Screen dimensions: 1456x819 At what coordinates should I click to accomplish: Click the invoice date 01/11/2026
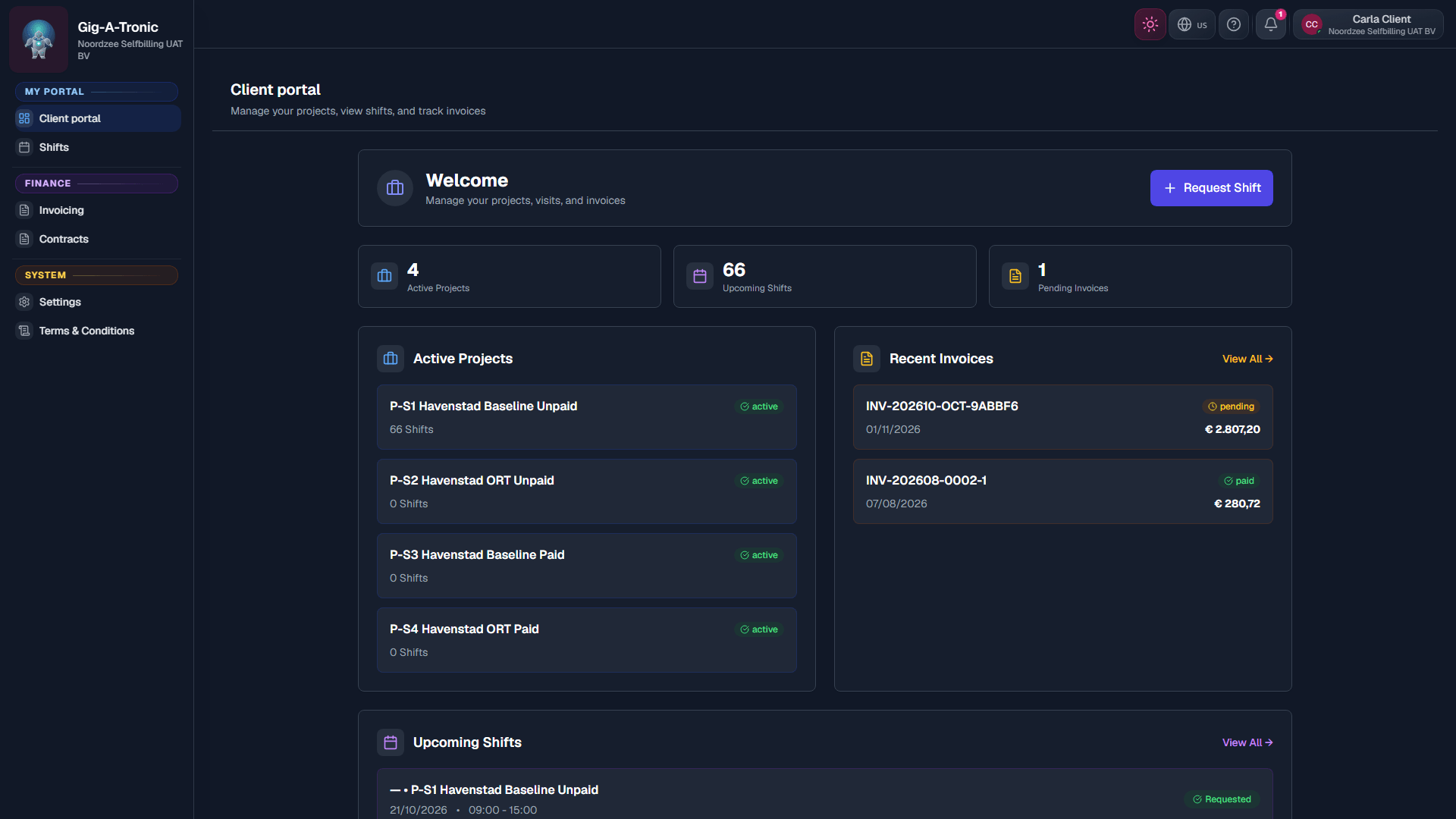point(893,429)
